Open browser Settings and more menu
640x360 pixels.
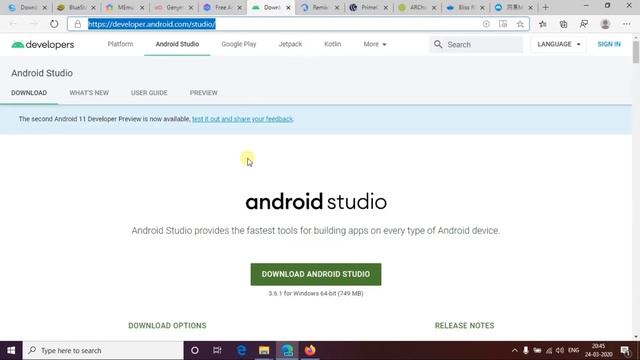(627, 24)
